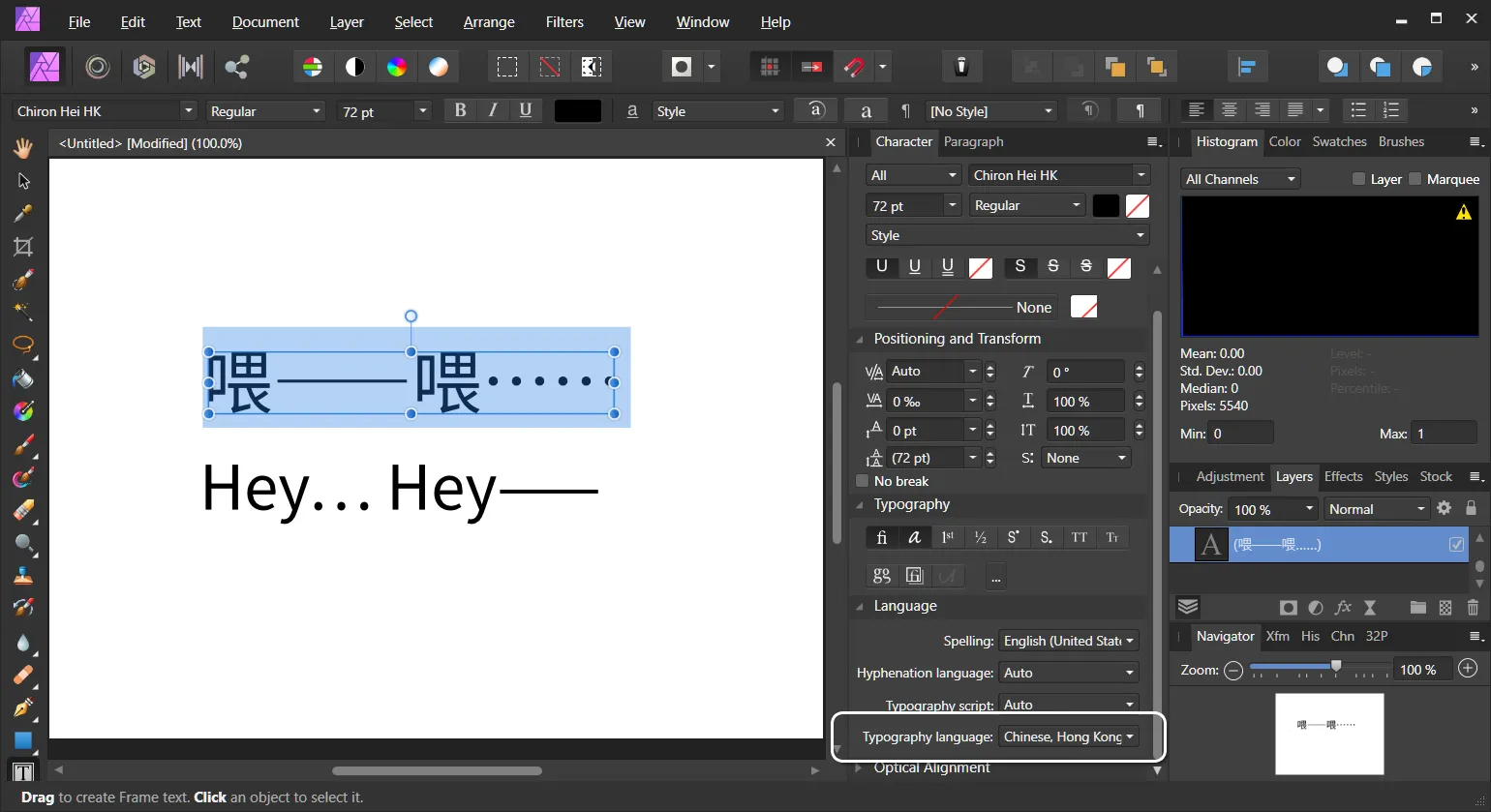The width and height of the screenshot is (1491, 812).
Task: Select the text layer thumbnail in Layers panel
Action: point(1211,544)
